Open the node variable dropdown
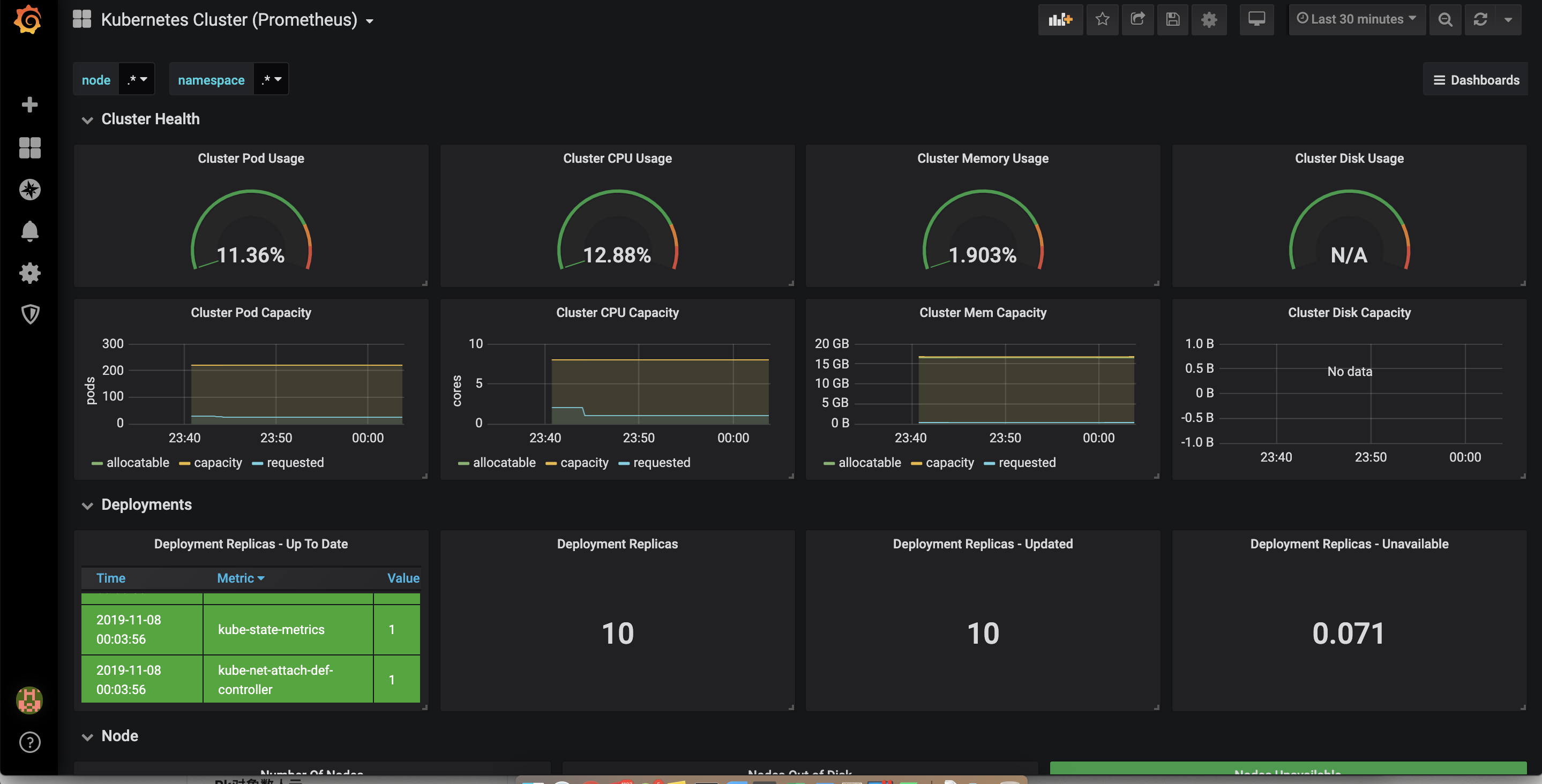This screenshot has height=784, width=1542. pyautogui.click(x=137, y=80)
